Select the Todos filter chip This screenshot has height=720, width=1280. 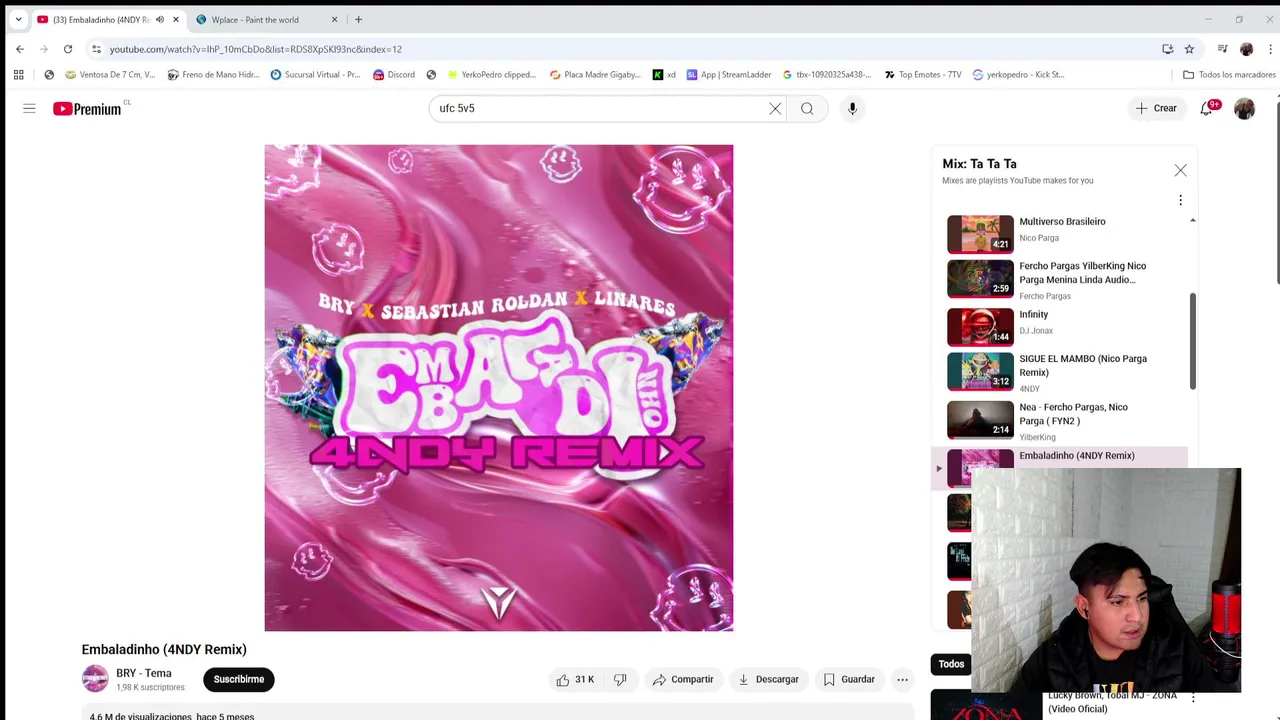(951, 664)
